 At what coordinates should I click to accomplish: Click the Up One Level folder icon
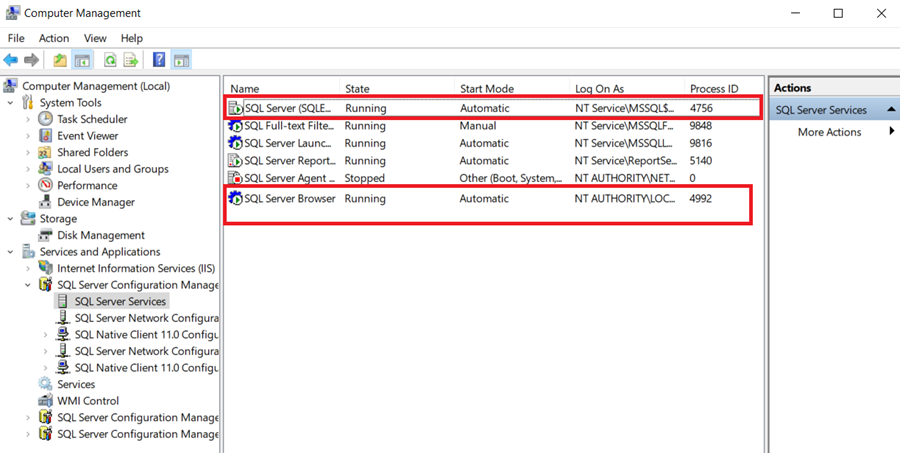[60, 60]
